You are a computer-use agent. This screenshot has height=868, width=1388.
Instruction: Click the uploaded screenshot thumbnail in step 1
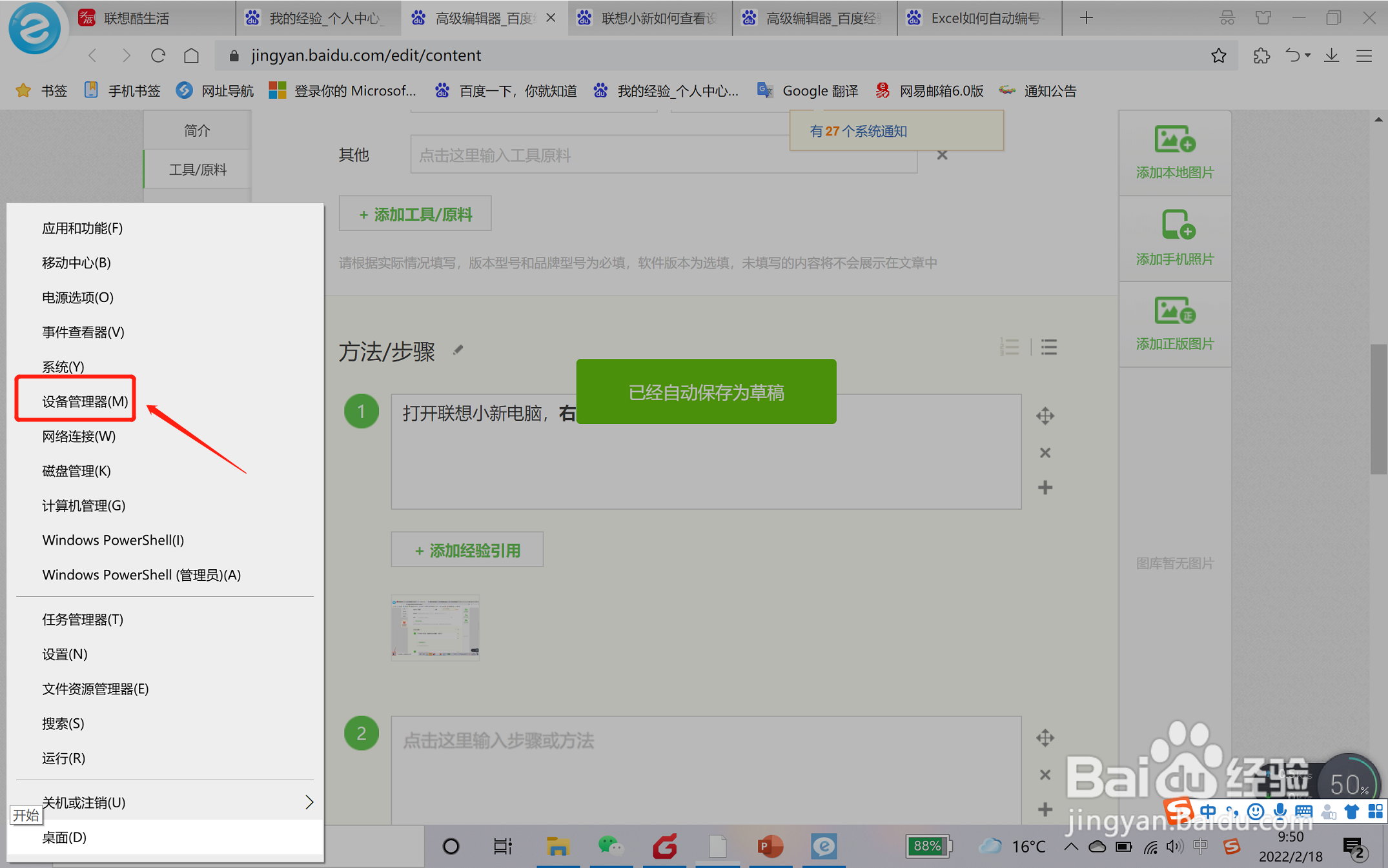pyautogui.click(x=435, y=627)
